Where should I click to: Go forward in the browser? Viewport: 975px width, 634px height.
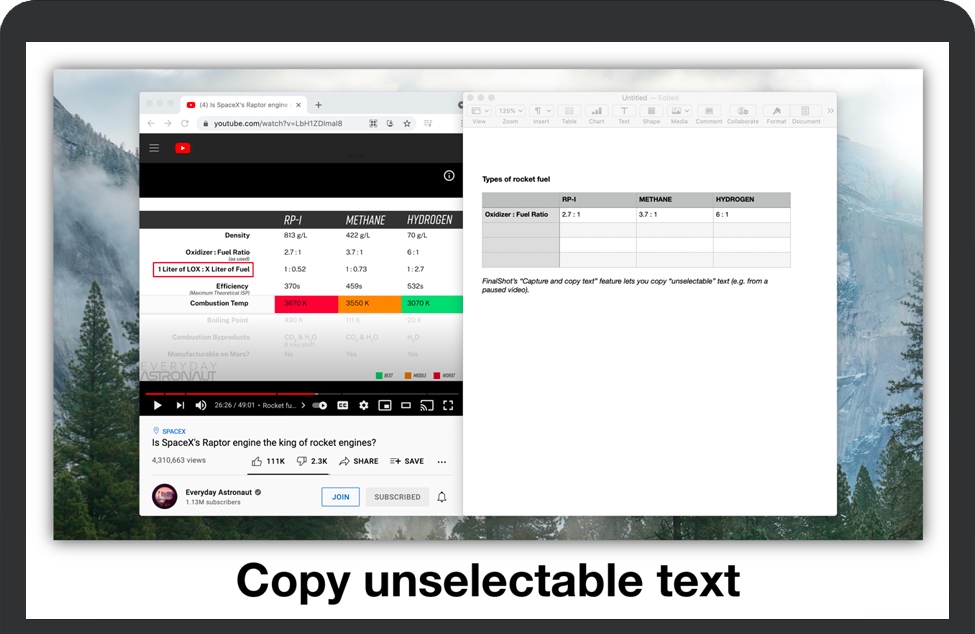(x=168, y=124)
